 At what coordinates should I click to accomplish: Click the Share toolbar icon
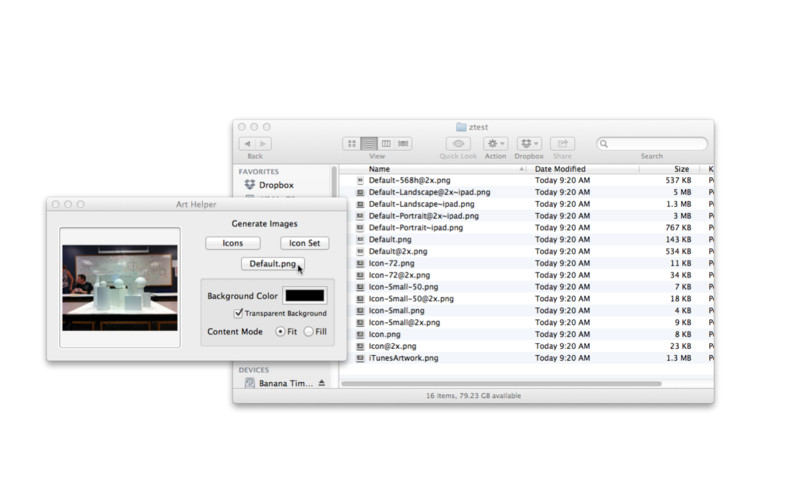coord(562,144)
